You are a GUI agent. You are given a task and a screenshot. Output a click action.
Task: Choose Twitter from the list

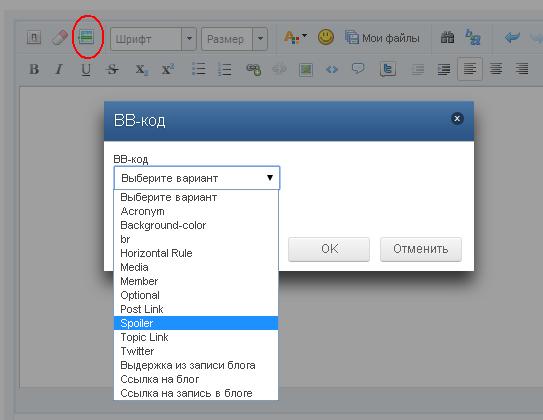click(196, 351)
